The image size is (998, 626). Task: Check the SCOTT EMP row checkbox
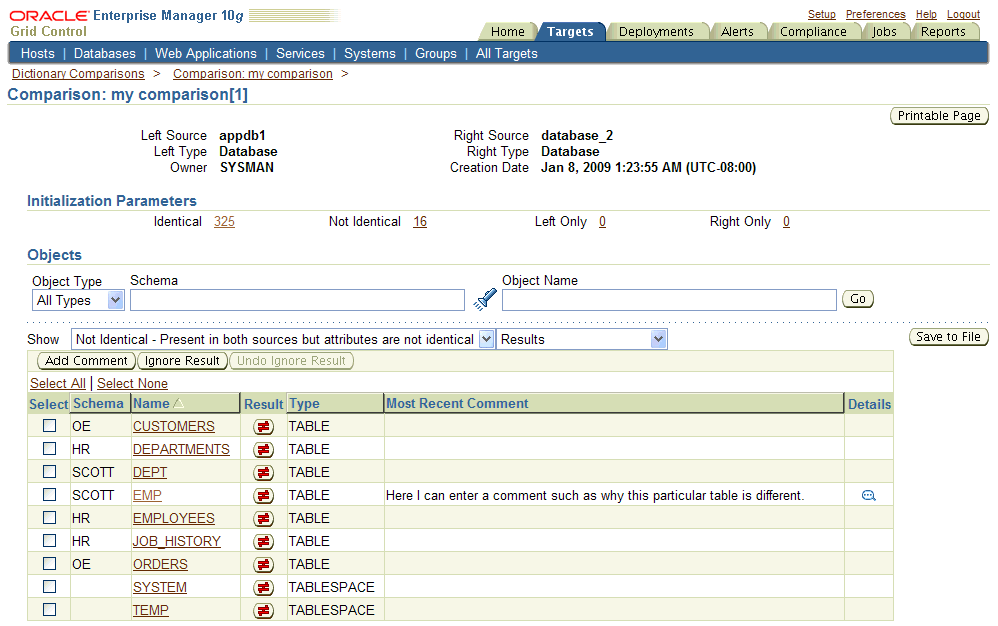(50, 494)
